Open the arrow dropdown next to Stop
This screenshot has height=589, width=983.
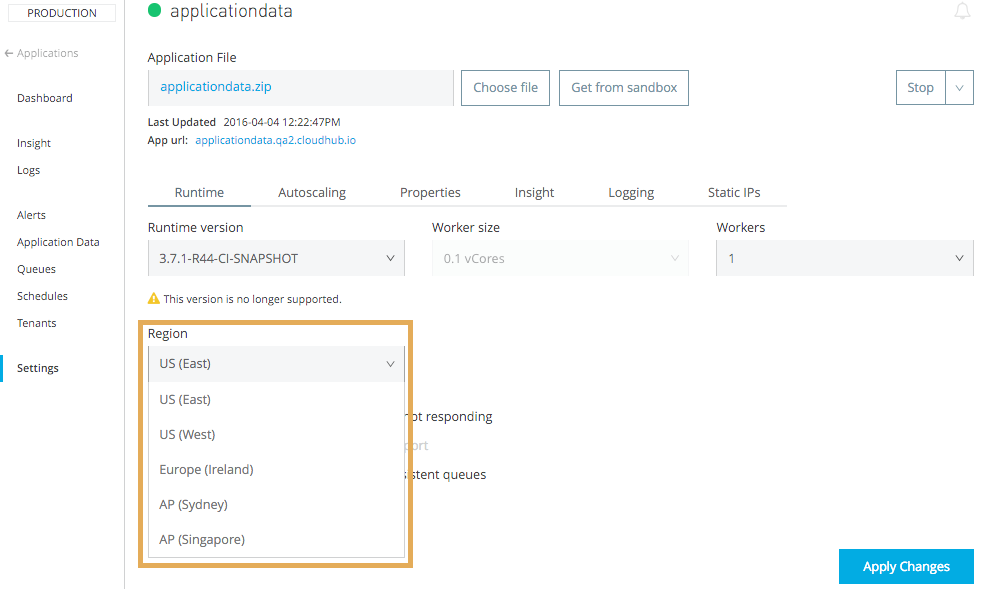[959, 87]
